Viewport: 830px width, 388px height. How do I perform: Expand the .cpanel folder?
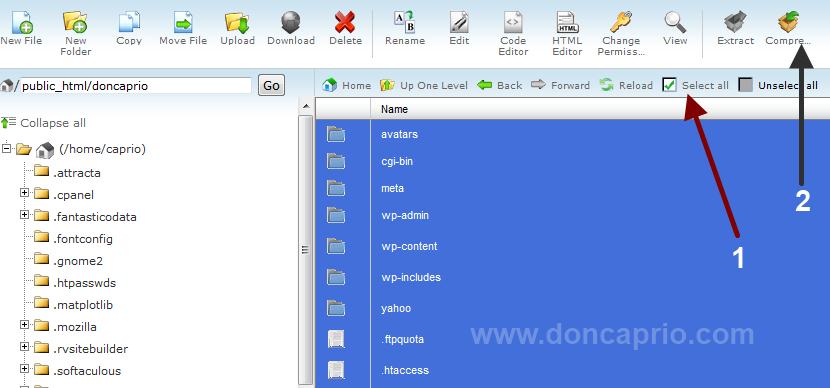(24, 193)
